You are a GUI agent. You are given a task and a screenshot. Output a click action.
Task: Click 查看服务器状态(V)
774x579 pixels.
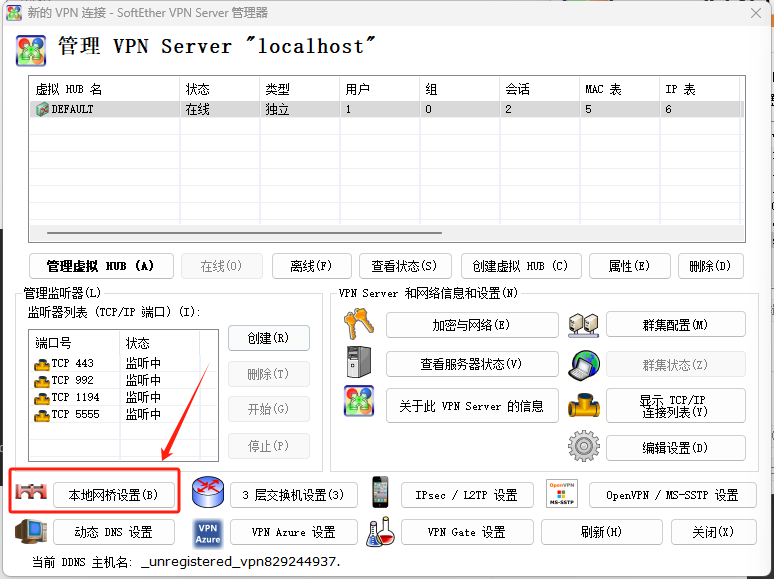(x=472, y=364)
